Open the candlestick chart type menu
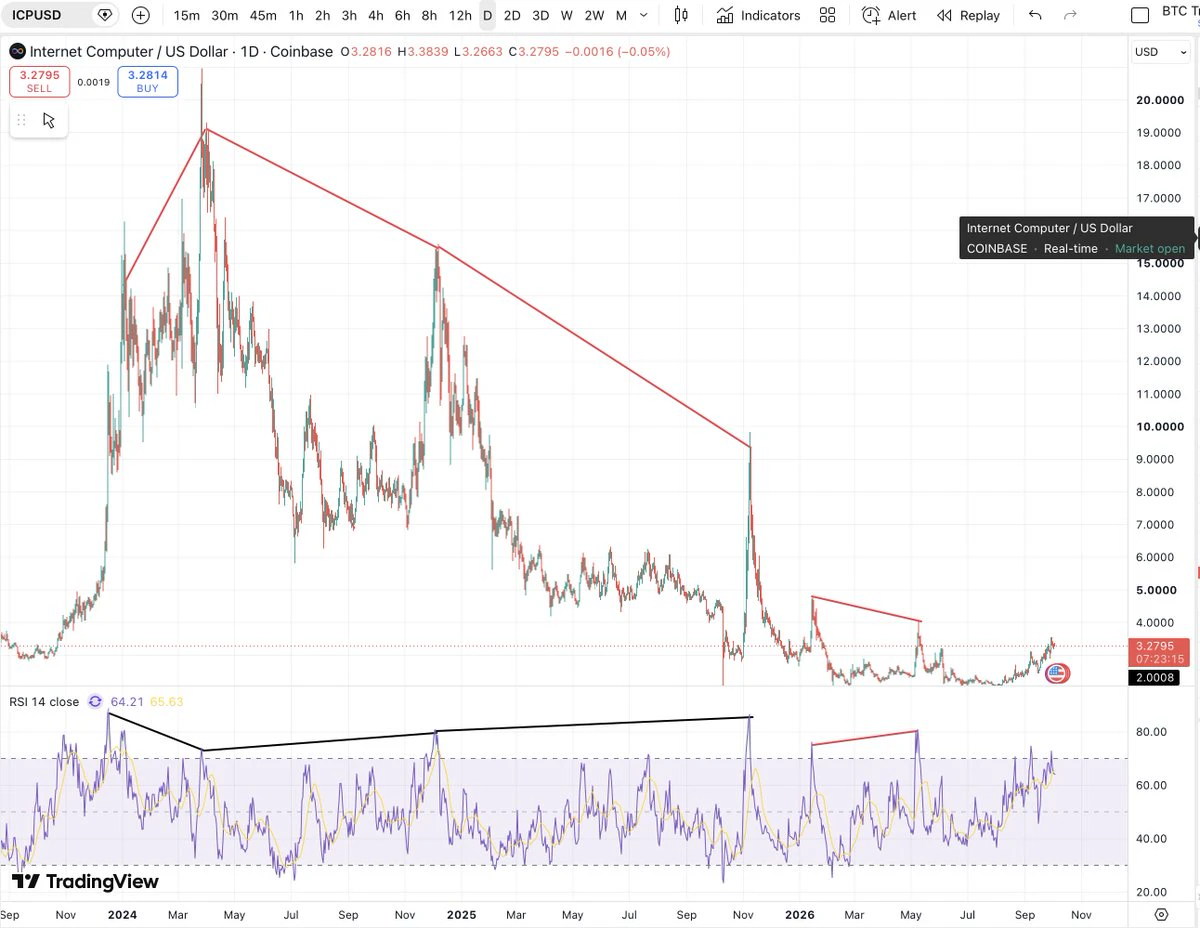The image size is (1200, 928). (x=681, y=15)
